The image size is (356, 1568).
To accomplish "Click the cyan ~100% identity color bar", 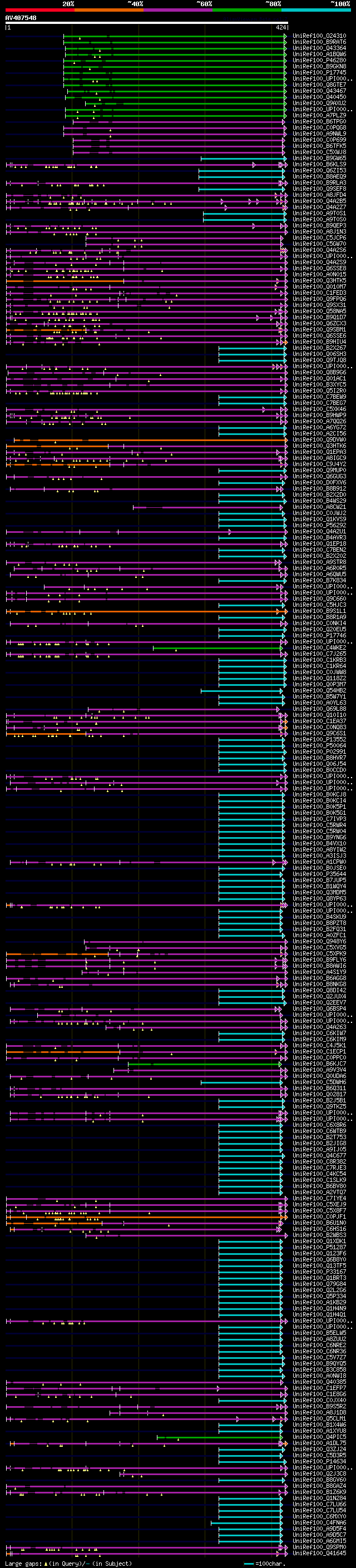I will (315, 10).
